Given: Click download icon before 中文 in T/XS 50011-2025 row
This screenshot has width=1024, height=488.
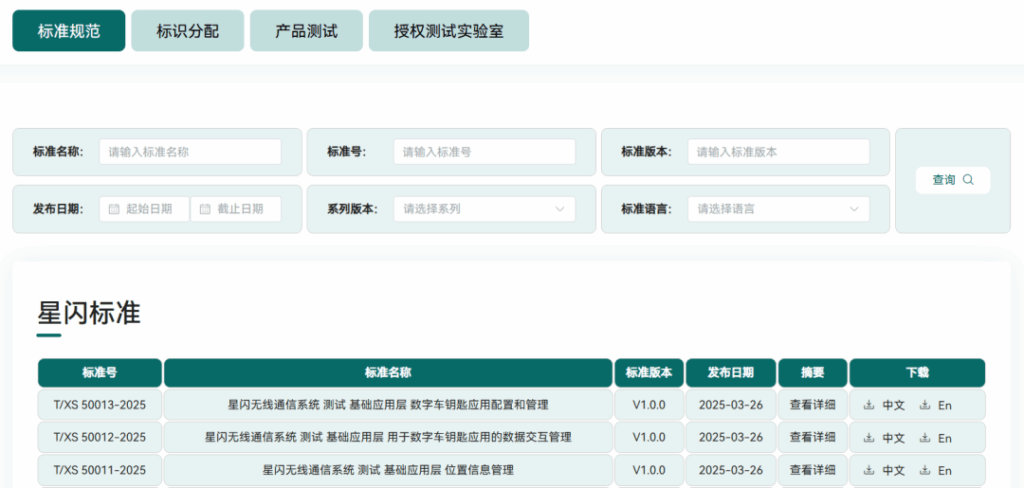Looking at the screenshot, I should pos(869,470).
